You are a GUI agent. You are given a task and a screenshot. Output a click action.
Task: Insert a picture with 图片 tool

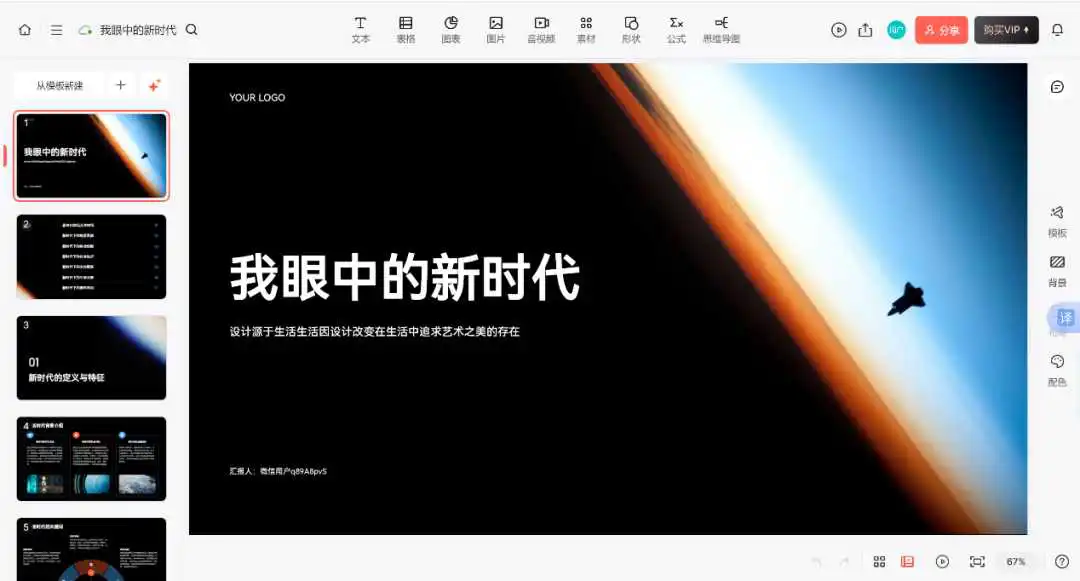pos(495,30)
